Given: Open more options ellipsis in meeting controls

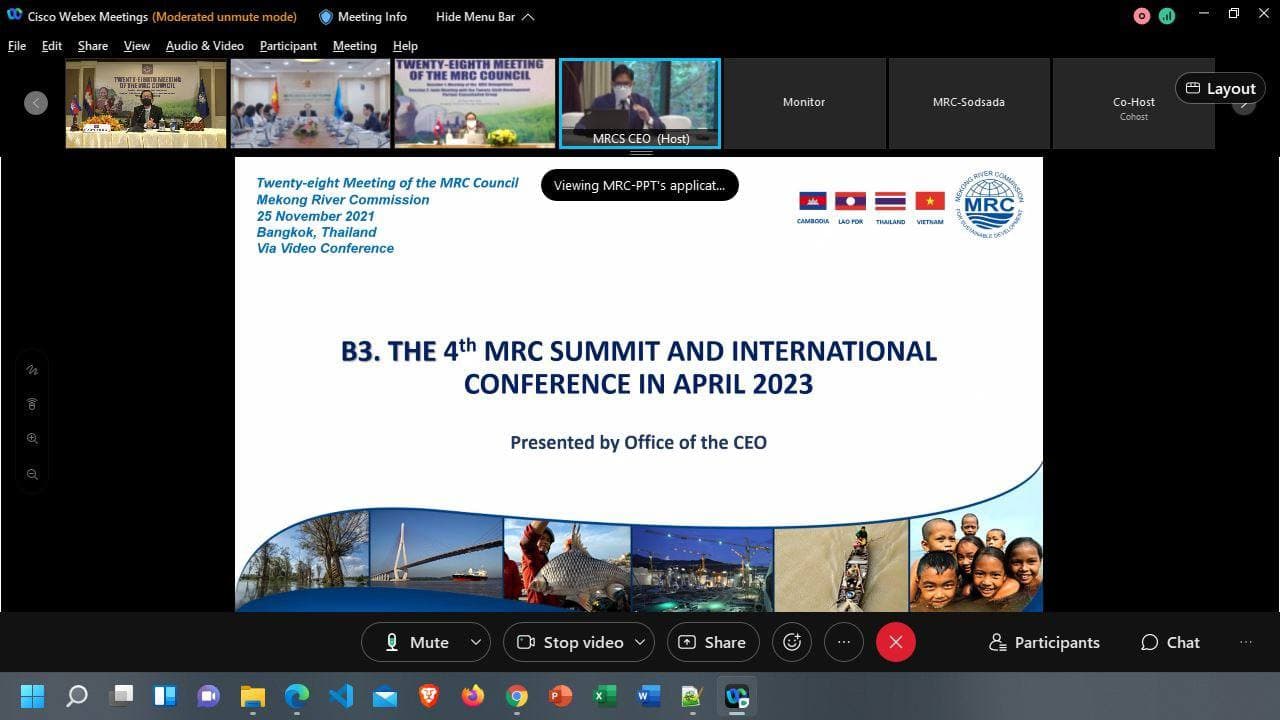Looking at the screenshot, I should pyautogui.click(x=844, y=642).
